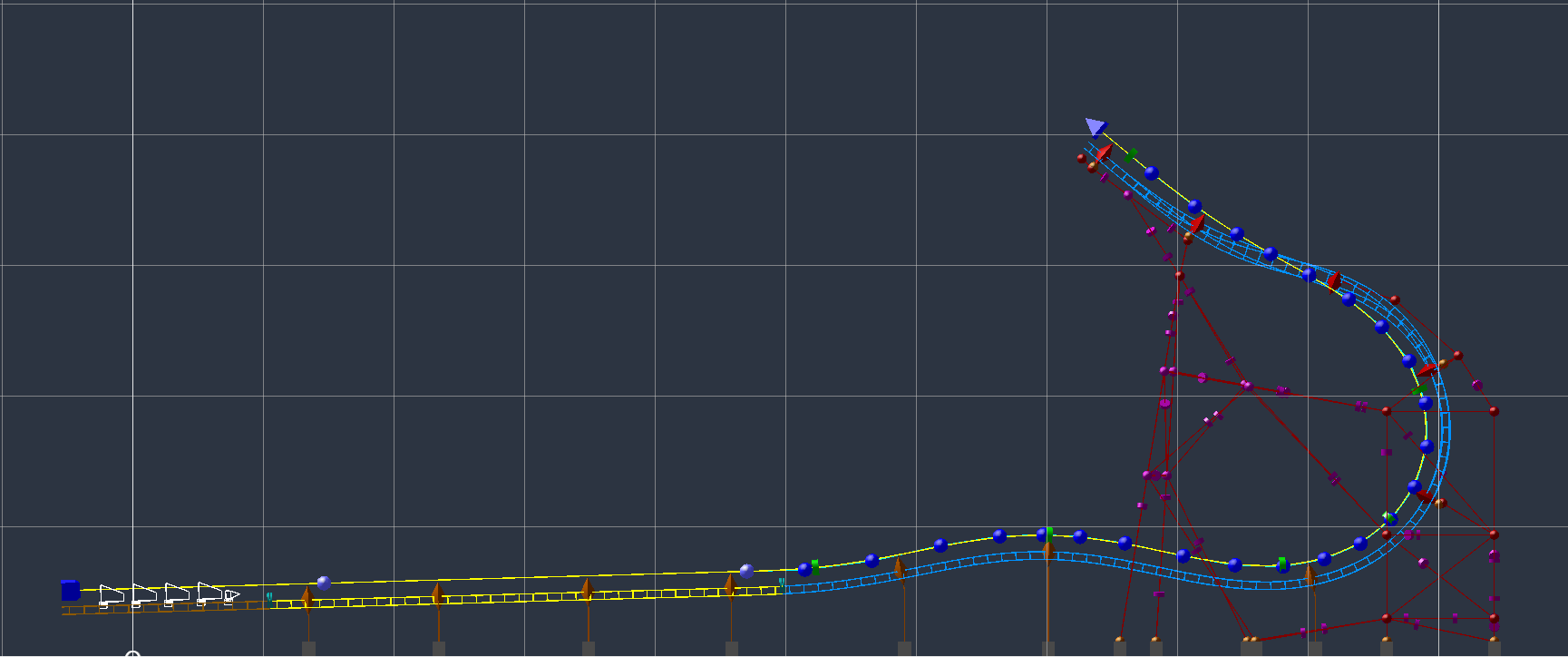Select the red support node at upper-right frame corner
The width and height of the screenshot is (1568, 657).
pos(1494,411)
